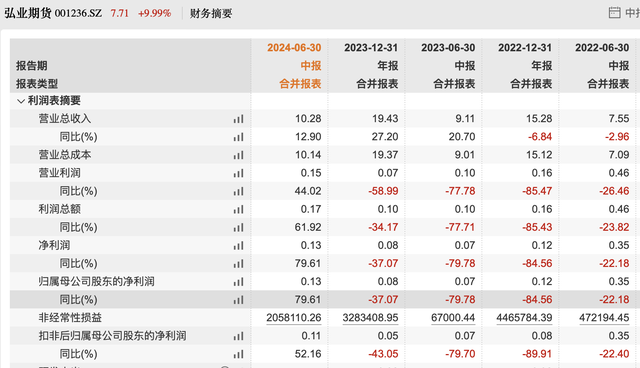Click stock name 弘业期货 in header
The width and height of the screenshot is (640, 368).
point(28,13)
